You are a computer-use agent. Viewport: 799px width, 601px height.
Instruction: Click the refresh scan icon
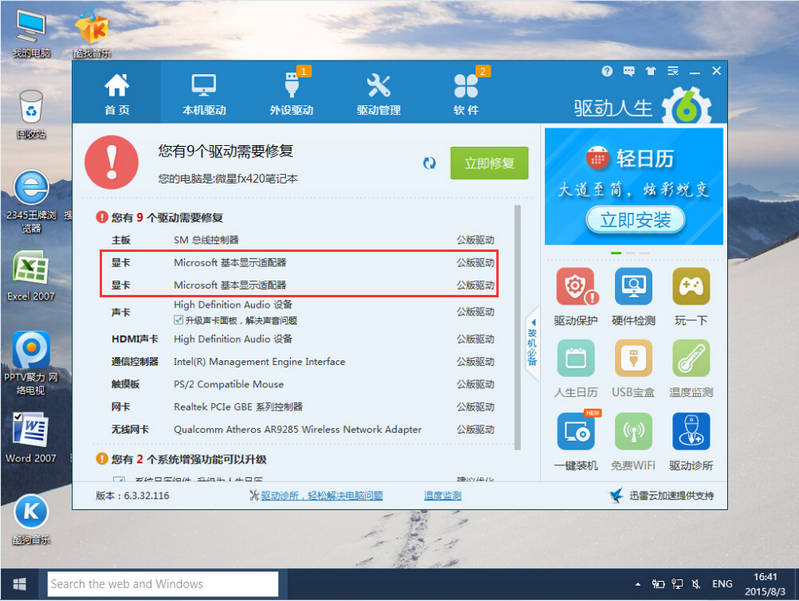(x=430, y=163)
